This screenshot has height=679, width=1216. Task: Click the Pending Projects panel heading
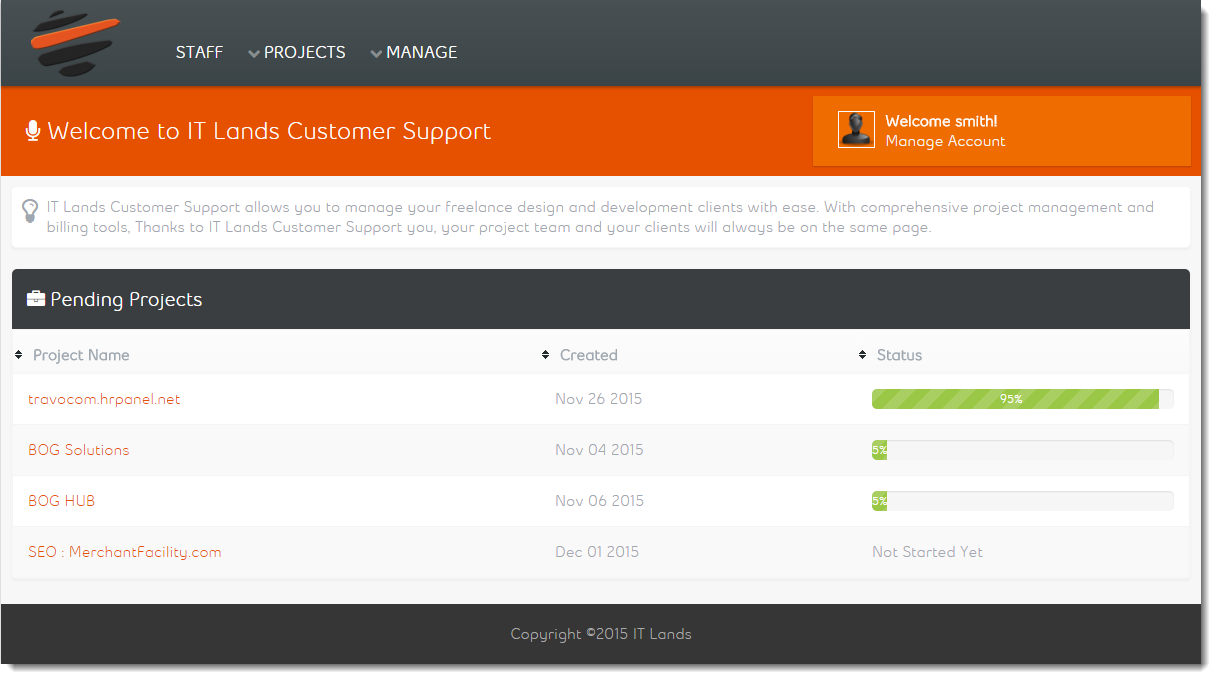point(126,299)
